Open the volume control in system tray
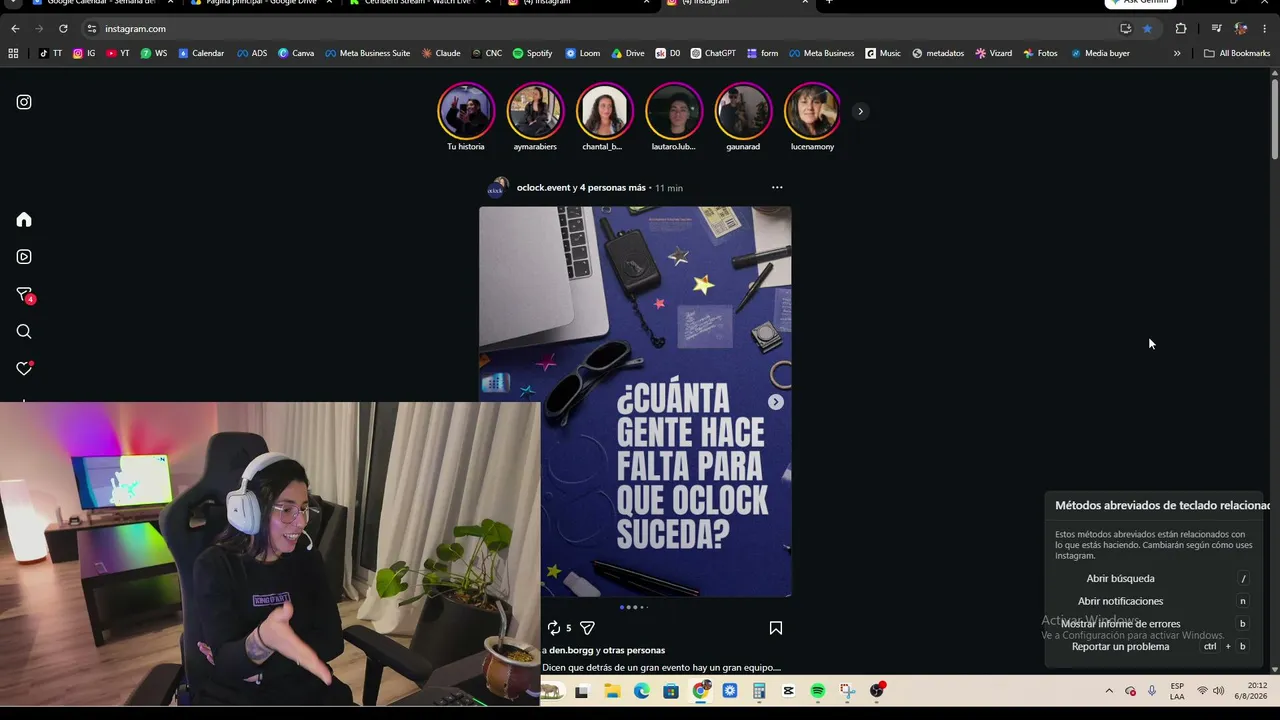The height and width of the screenshot is (720, 1280). pos(1218,691)
